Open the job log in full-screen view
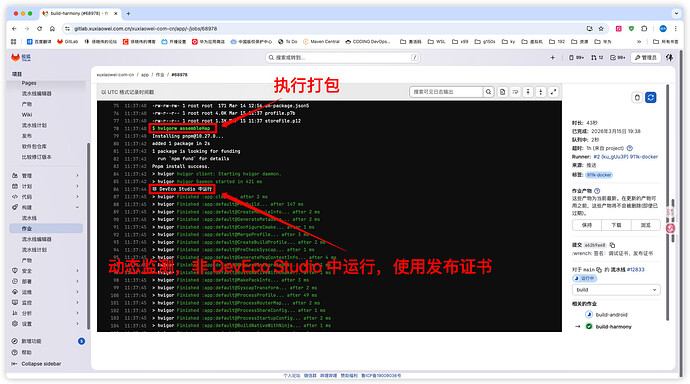Image resolution: width=690 pixels, height=384 pixels. click(x=554, y=92)
